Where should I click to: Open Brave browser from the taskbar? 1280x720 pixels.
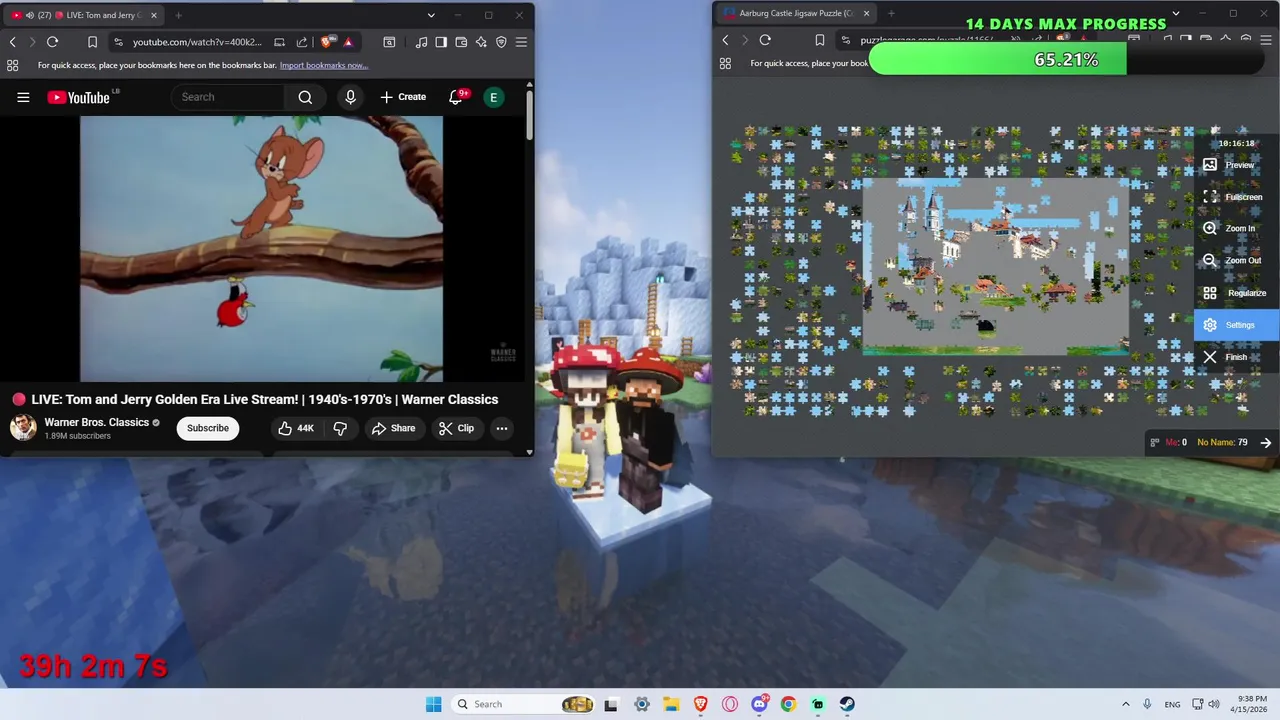click(x=700, y=704)
